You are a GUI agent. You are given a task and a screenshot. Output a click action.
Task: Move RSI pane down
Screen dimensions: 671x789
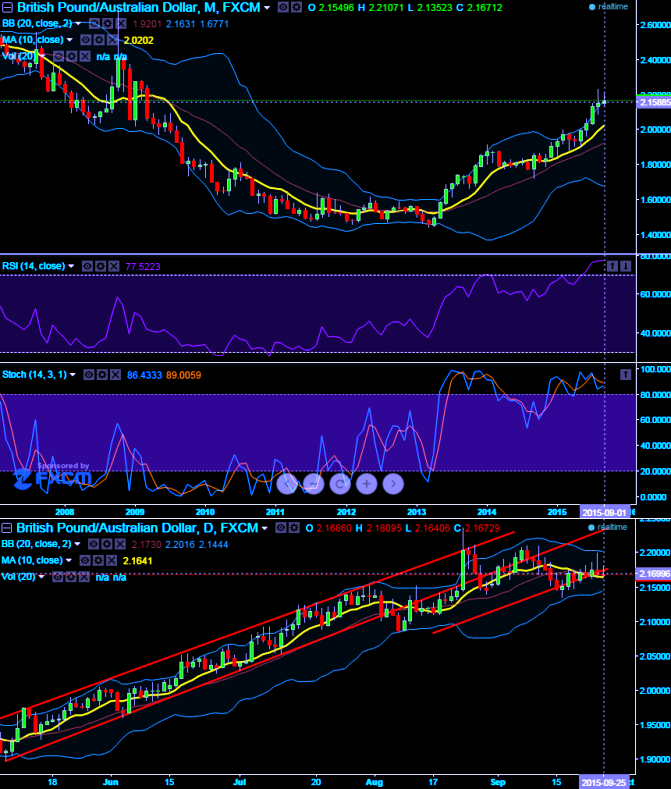click(625, 266)
